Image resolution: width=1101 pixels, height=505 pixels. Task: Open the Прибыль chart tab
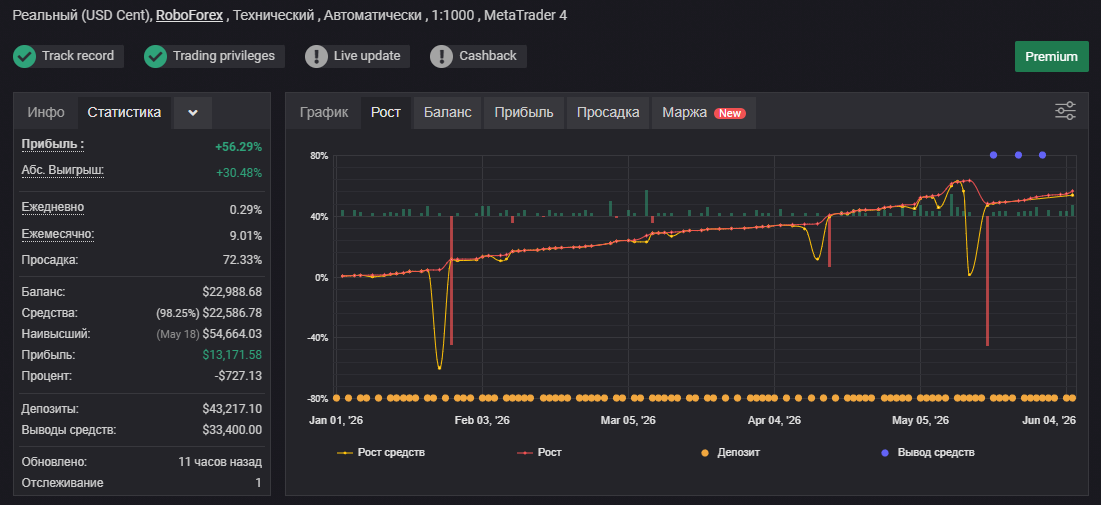[x=524, y=112]
